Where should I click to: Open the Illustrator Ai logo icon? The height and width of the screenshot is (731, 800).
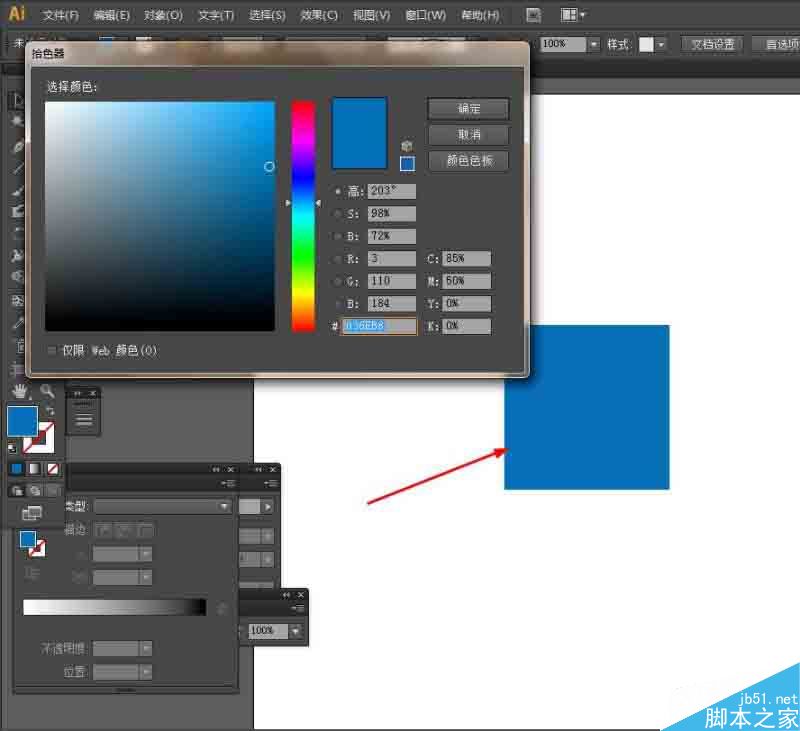(17, 14)
